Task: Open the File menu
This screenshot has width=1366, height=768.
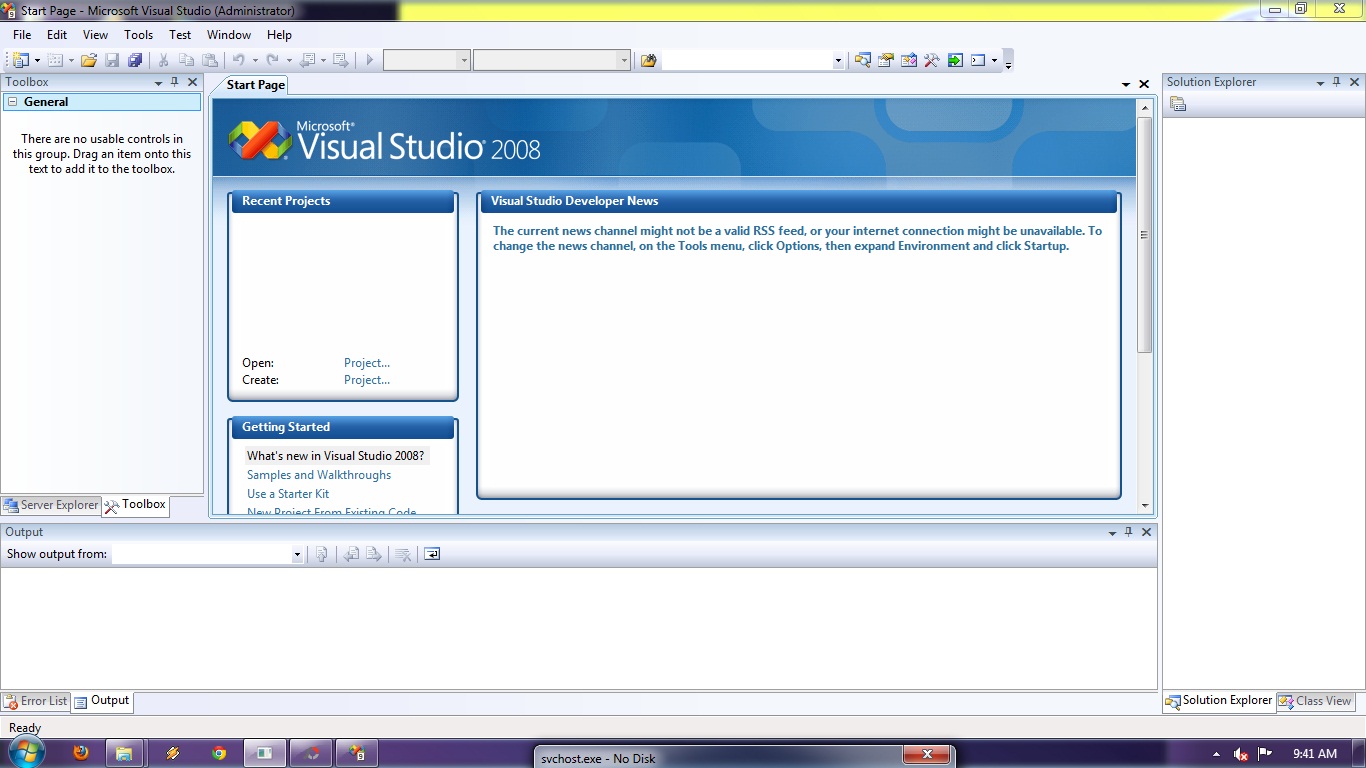Action: [x=22, y=35]
